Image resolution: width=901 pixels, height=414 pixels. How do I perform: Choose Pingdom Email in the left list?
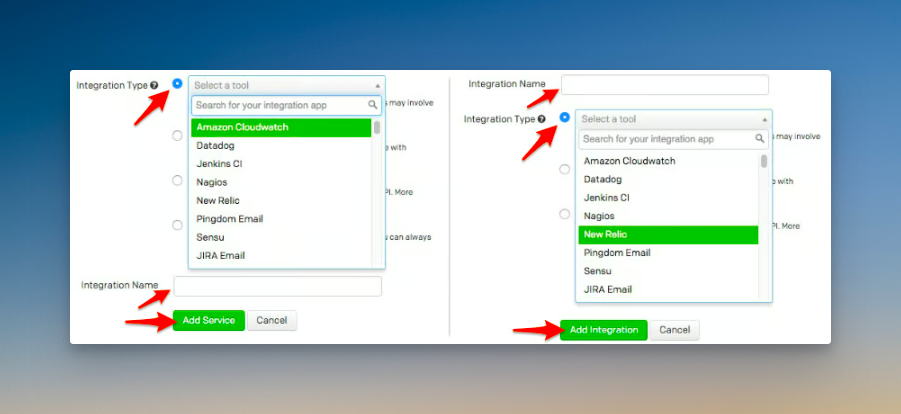click(281, 219)
